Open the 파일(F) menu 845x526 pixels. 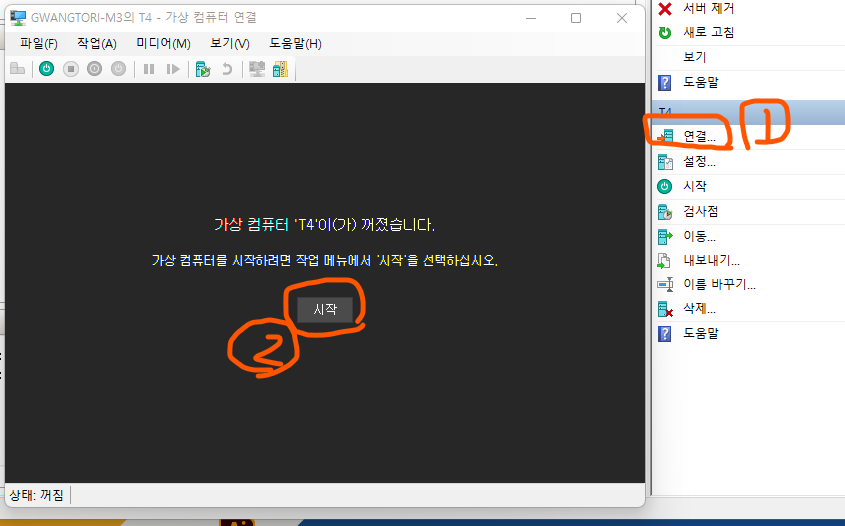[39, 44]
